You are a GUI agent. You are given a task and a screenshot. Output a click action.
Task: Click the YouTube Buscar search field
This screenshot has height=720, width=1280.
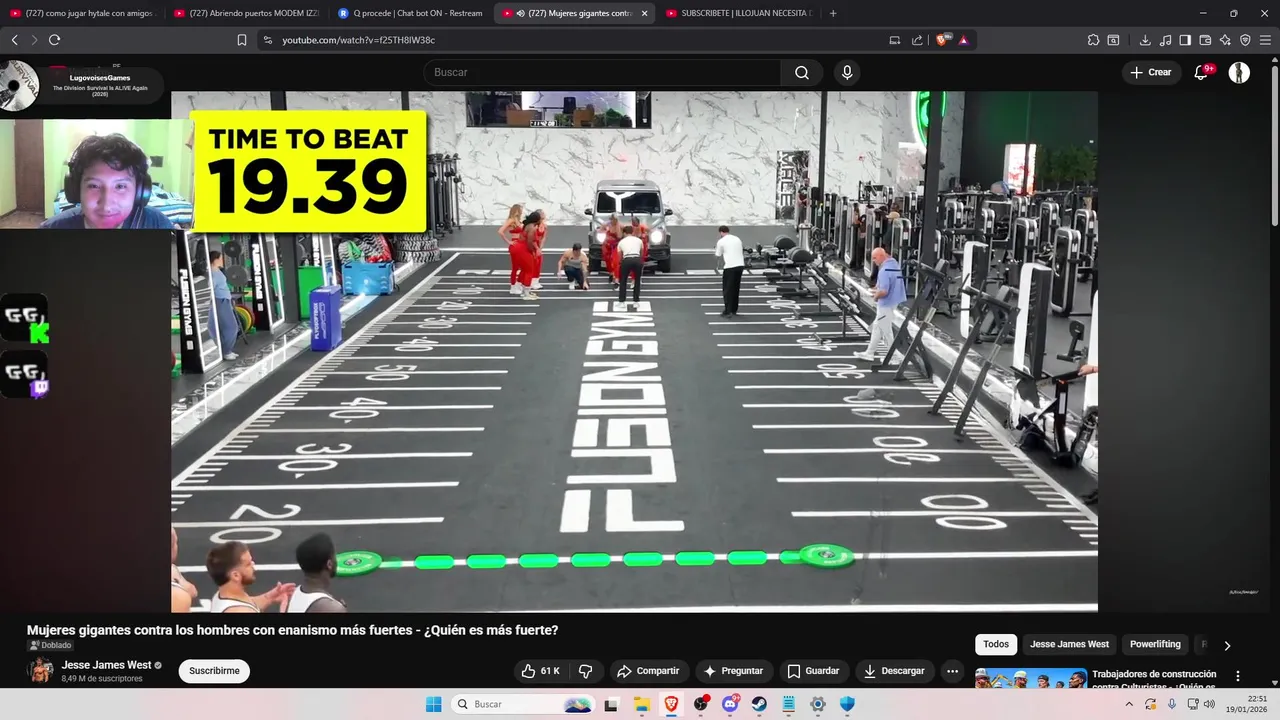coord(602,72)
